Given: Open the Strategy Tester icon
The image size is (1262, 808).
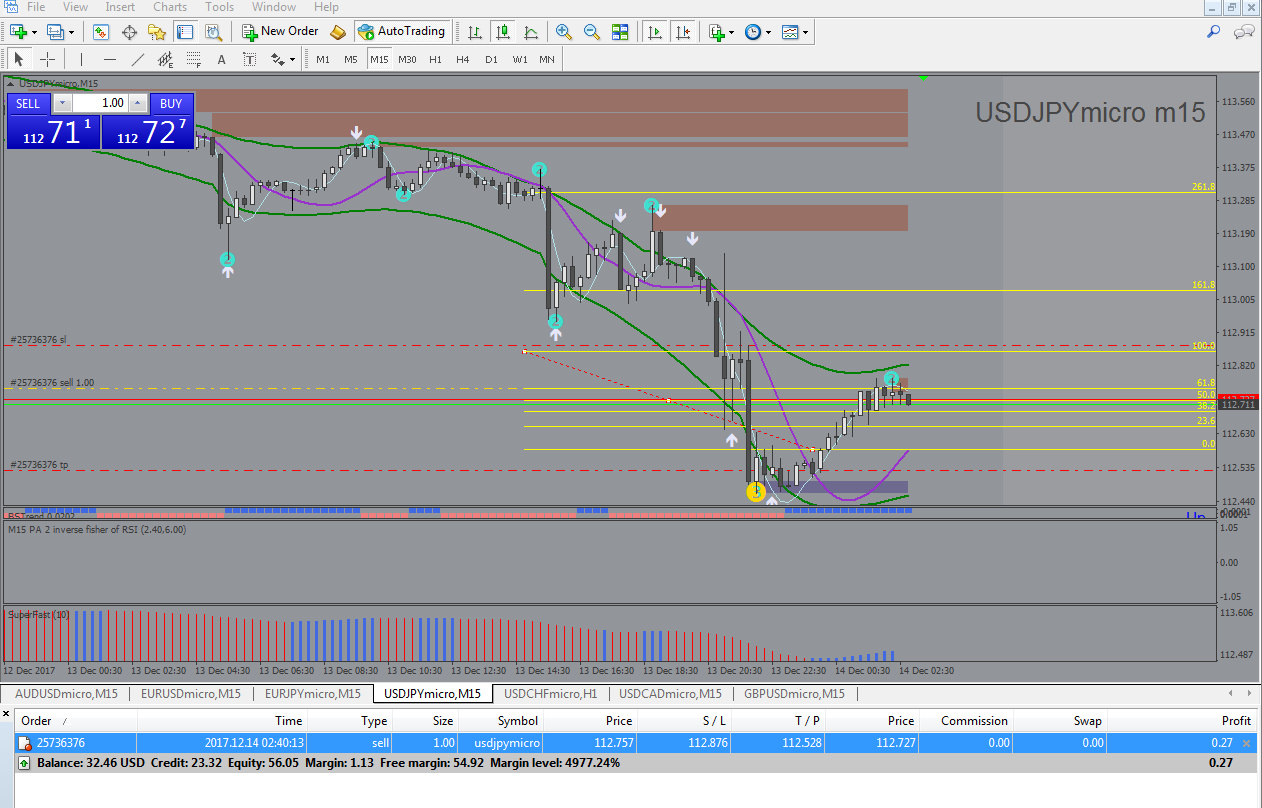Looking at the screenshot, I should pyautogui.click(x=213, y=32).
